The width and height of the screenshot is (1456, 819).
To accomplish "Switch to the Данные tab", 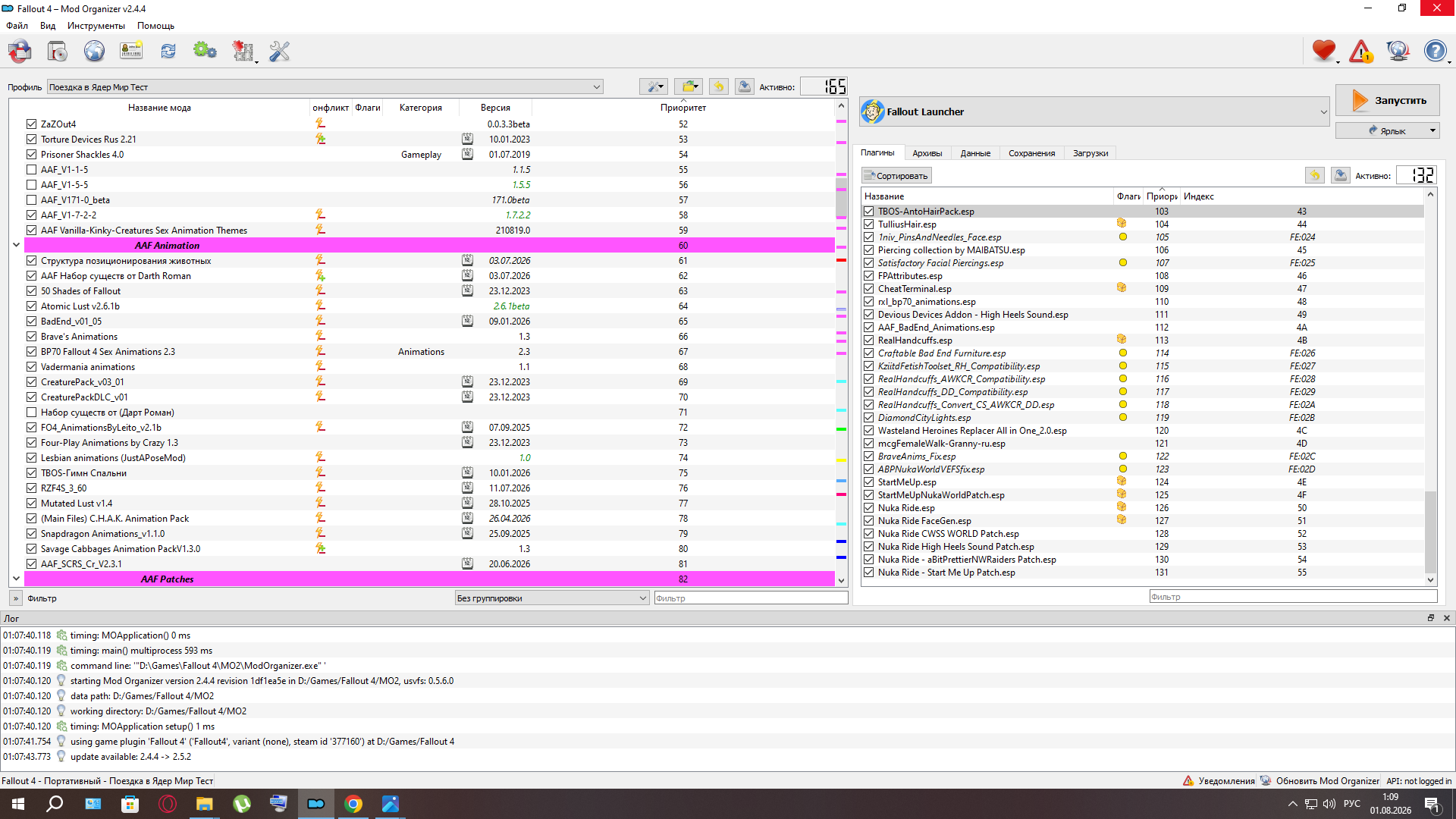I will pos(975,152).
